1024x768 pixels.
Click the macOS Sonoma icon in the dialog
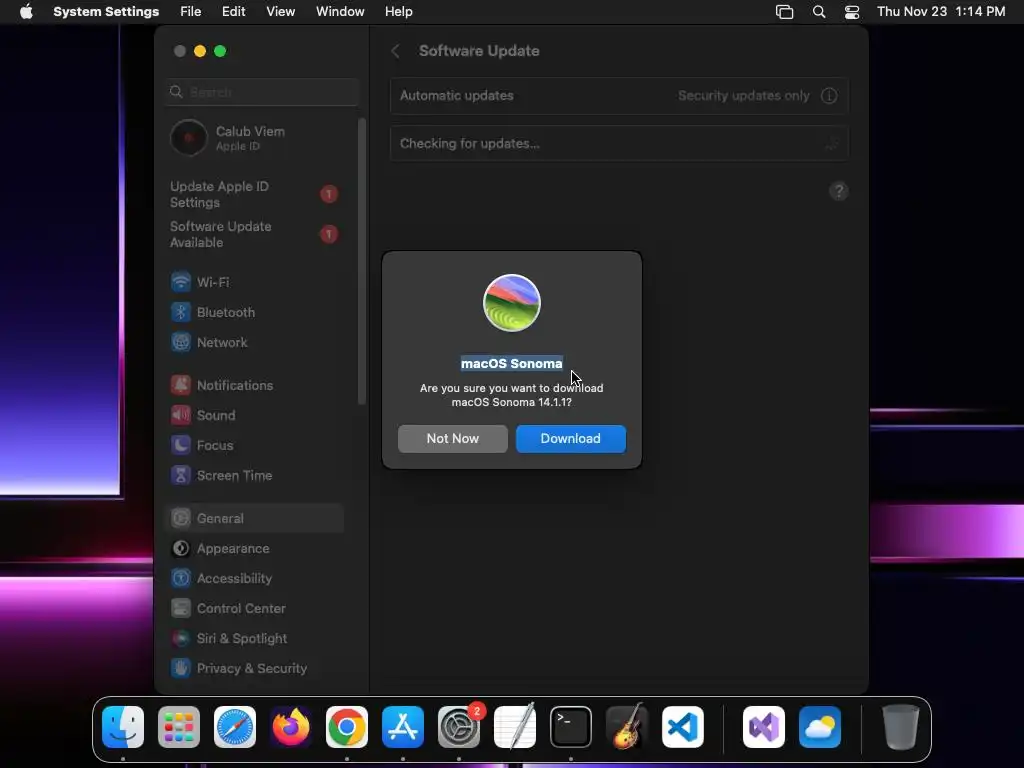(512, 303)
